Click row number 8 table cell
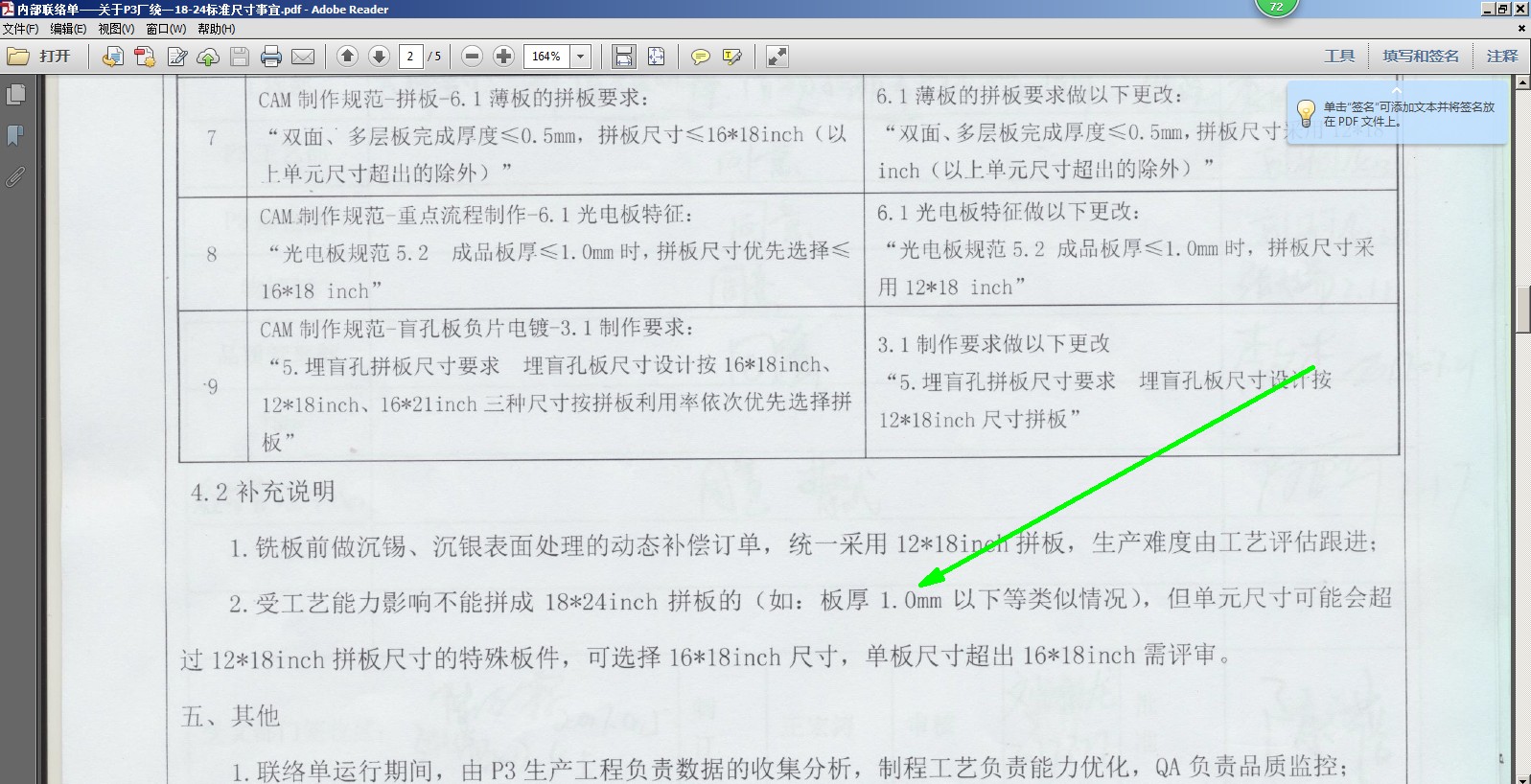Viewport: 1531px width, 784px height. [212, 254]
